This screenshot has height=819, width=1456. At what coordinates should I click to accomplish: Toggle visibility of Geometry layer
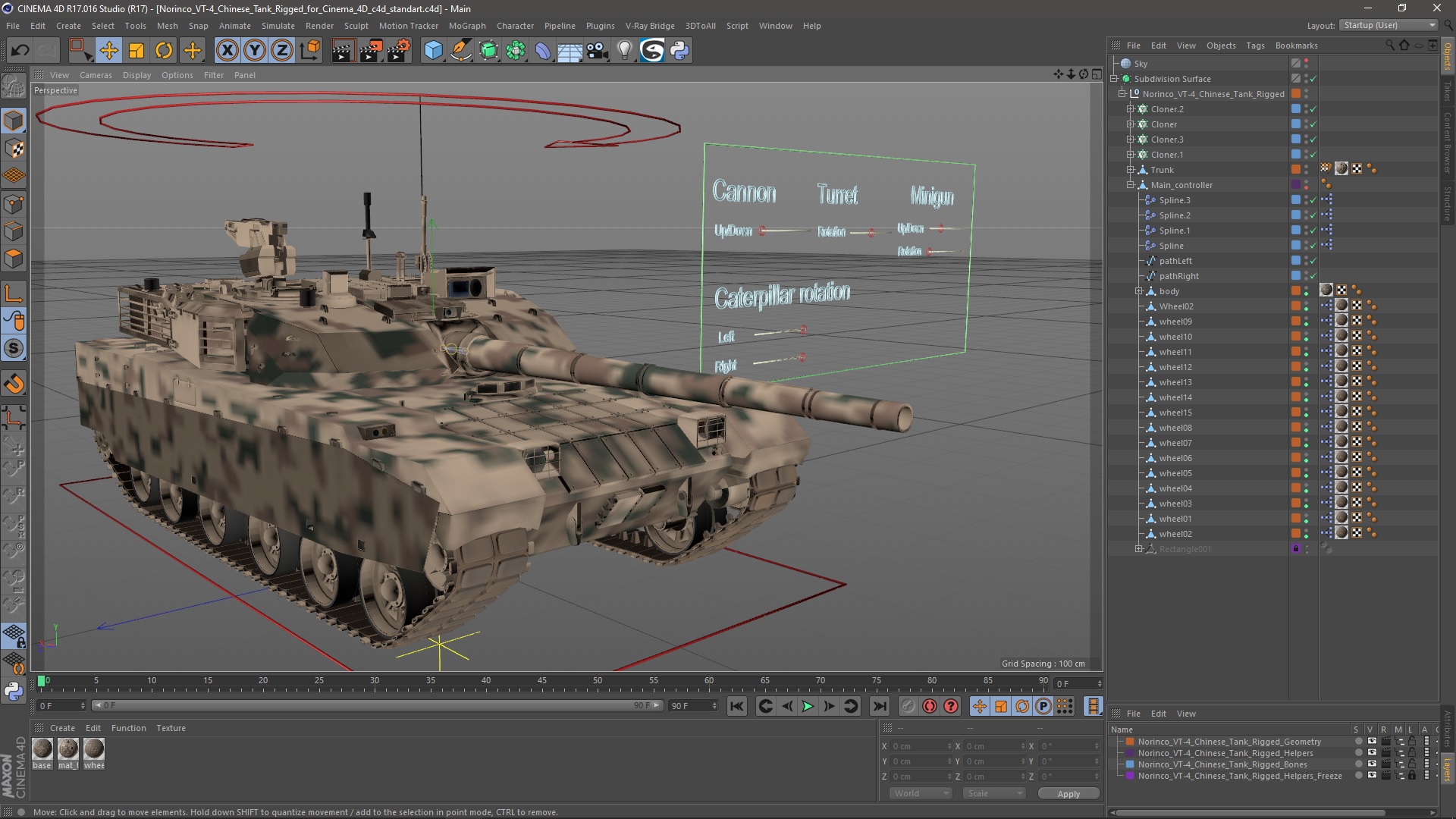1371,742
